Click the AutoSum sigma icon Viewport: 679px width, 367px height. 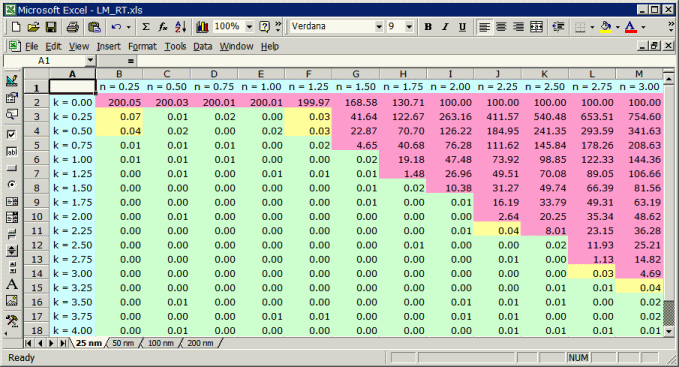point(146,27)
